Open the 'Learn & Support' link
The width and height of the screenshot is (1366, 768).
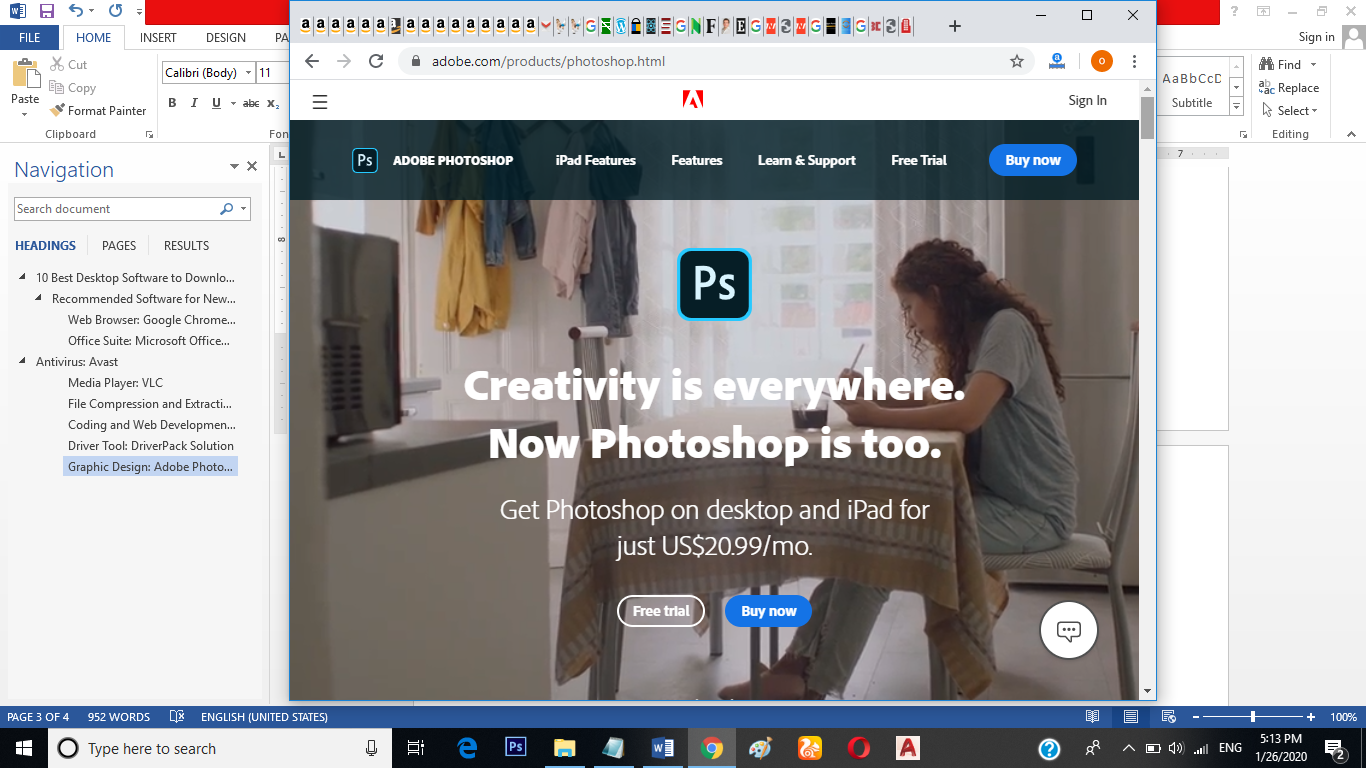[807, 160]
